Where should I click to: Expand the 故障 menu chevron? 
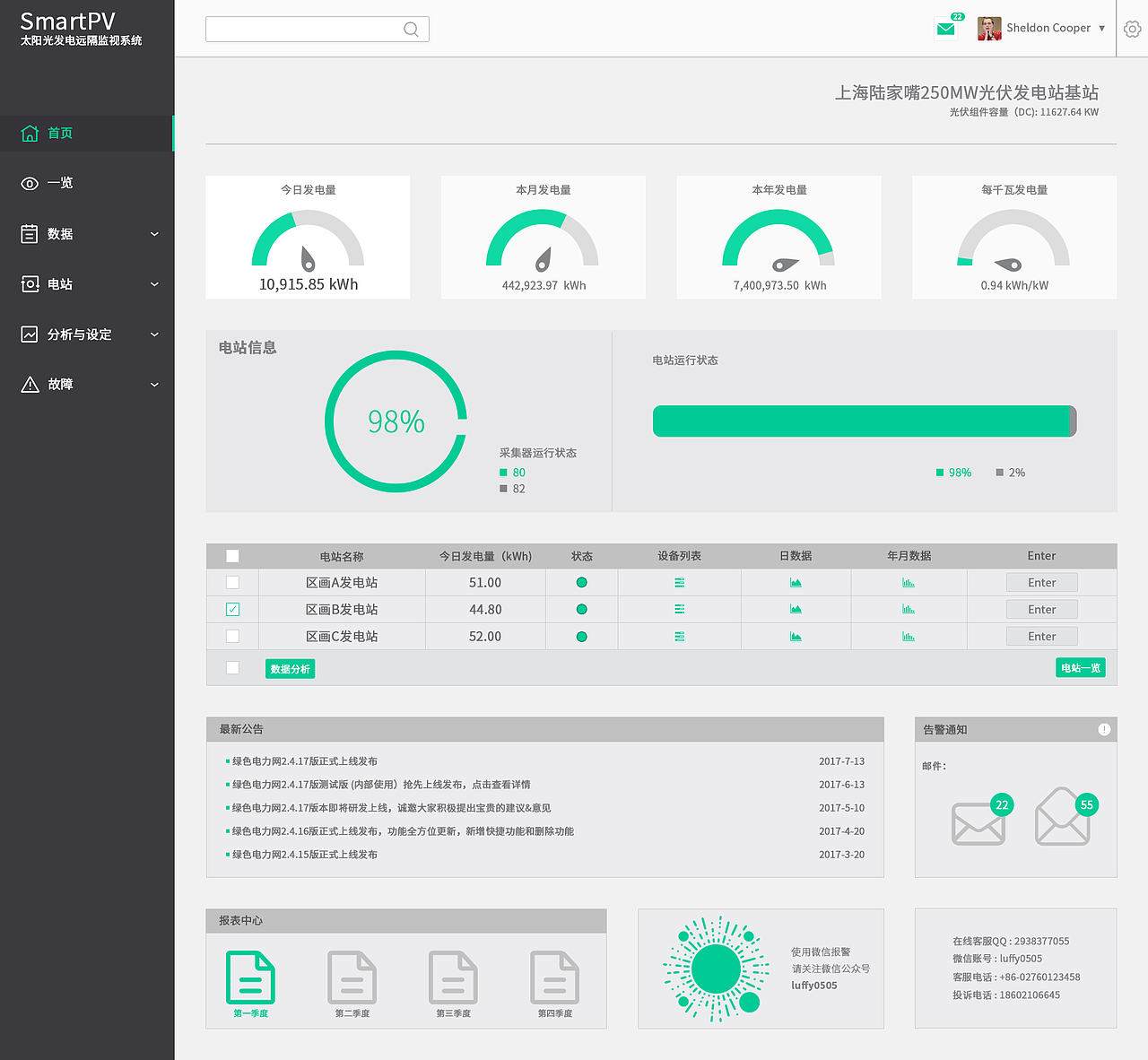(154, 385)
